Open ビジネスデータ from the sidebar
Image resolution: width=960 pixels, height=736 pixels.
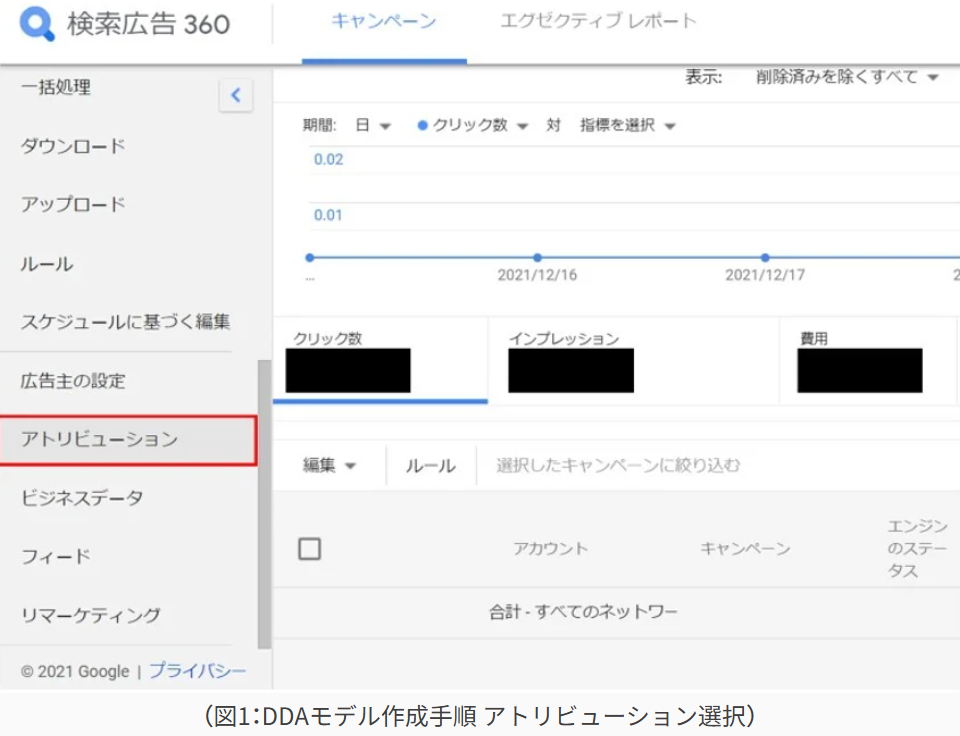[x=82, y=497]
